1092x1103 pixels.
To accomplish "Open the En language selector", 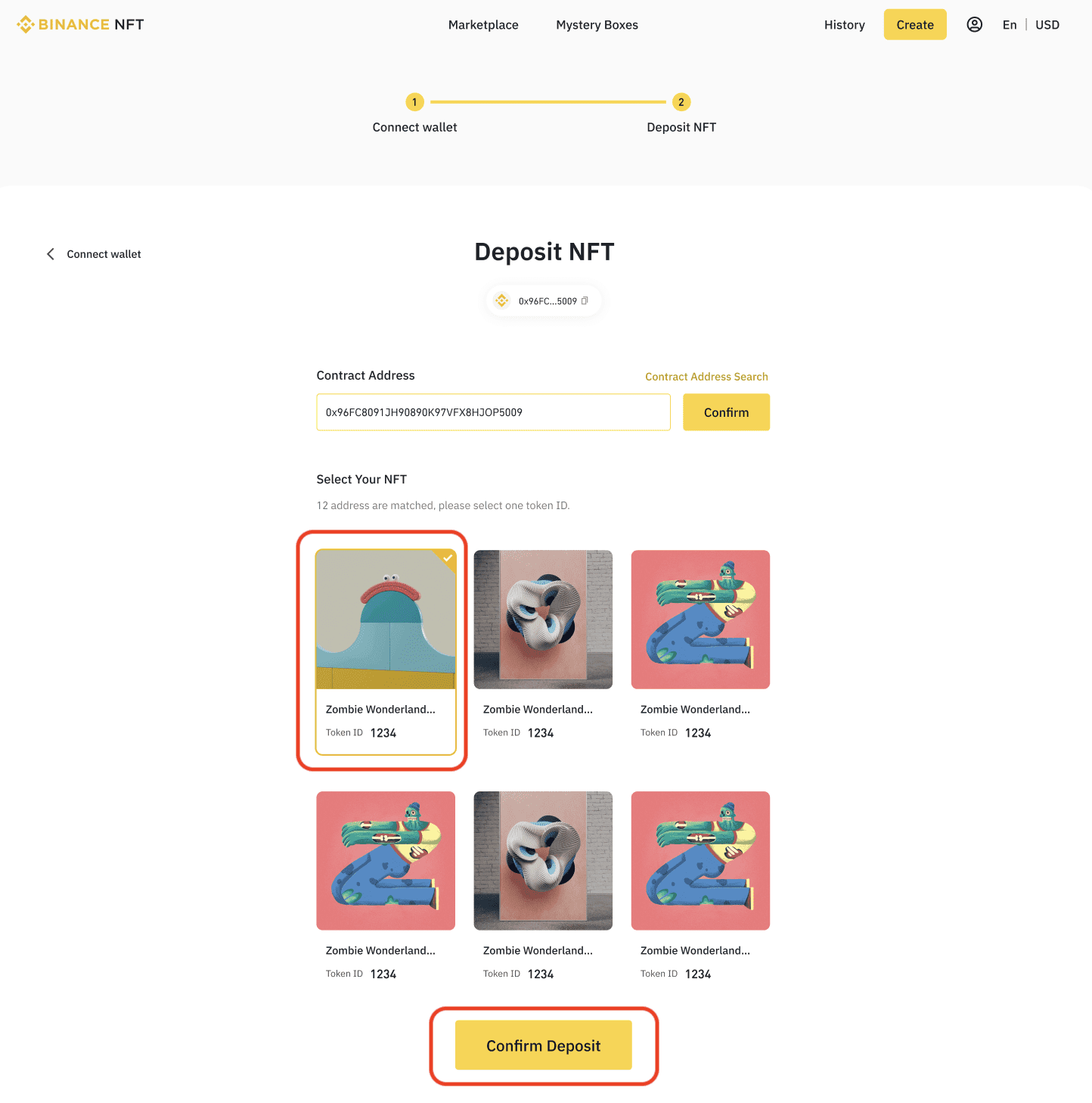I will pyautogui.click(x=1010, y=25).
